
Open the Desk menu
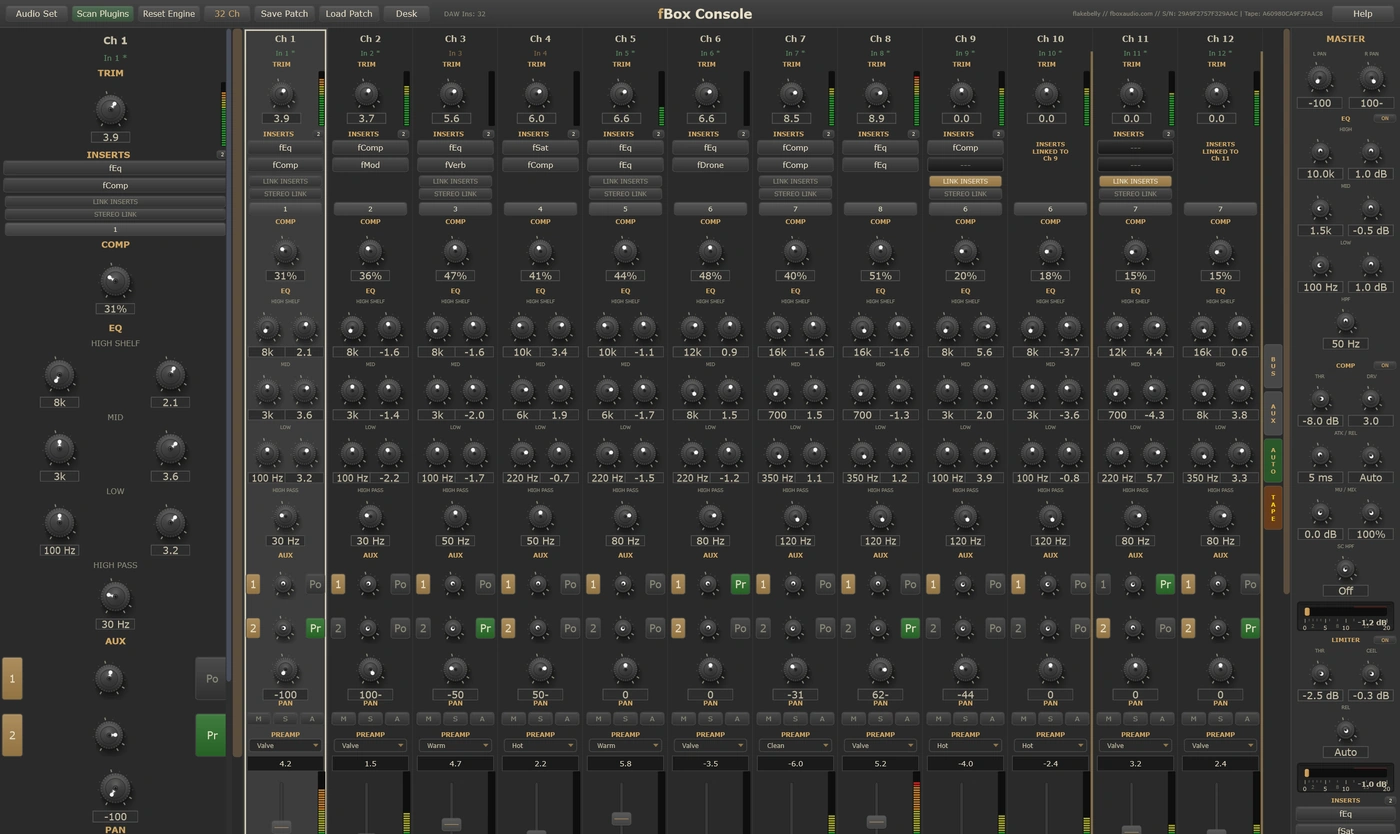coord(406,14)
